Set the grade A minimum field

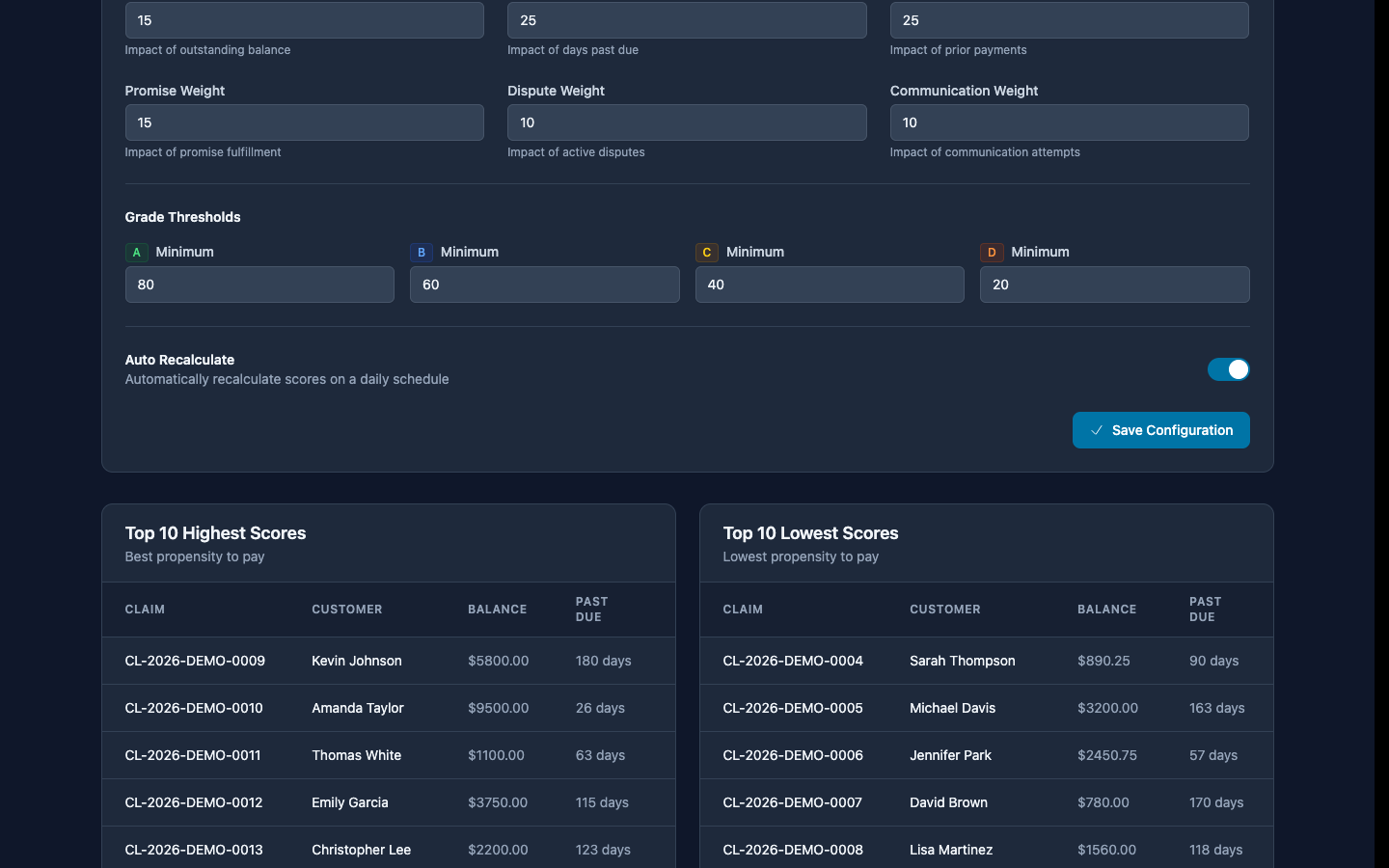259,285
